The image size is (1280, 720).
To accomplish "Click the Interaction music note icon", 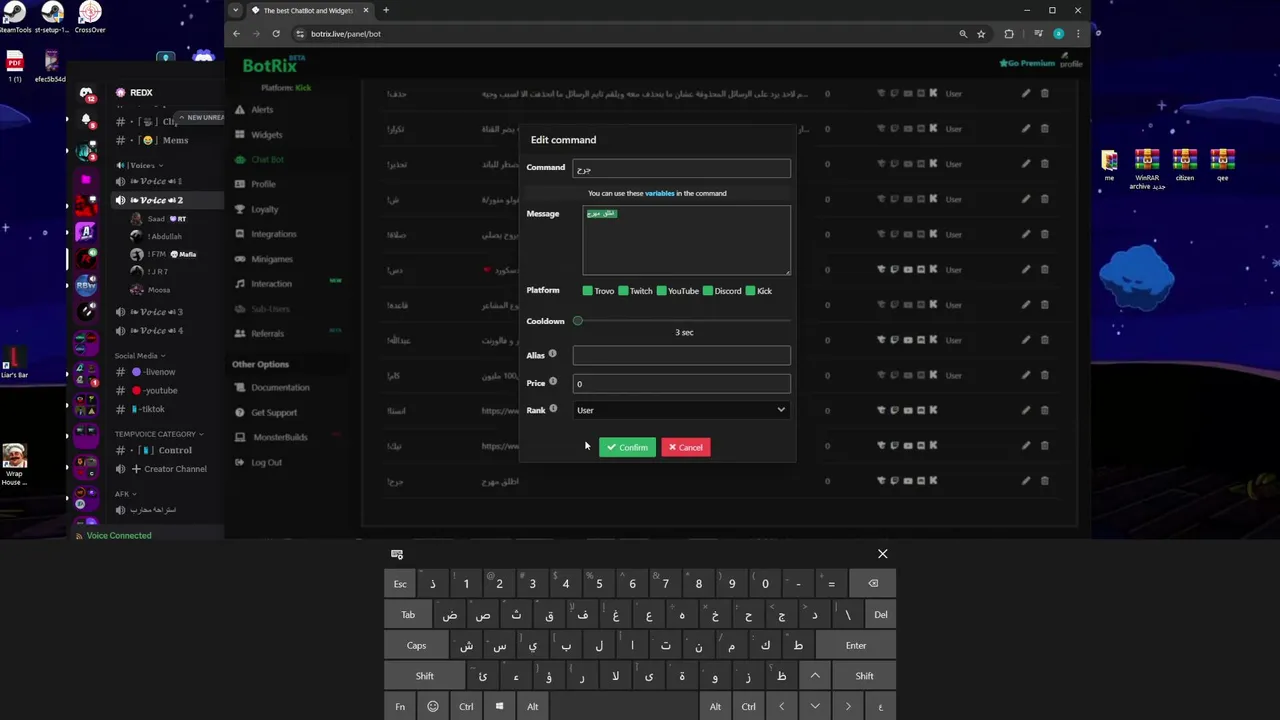I will [x=240, y=284].
